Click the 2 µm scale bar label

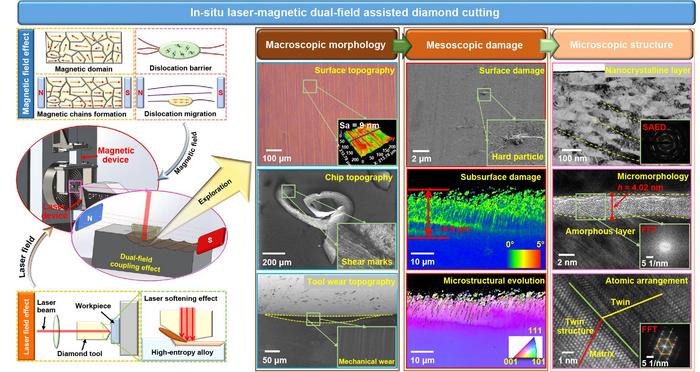tap(421, 159)
